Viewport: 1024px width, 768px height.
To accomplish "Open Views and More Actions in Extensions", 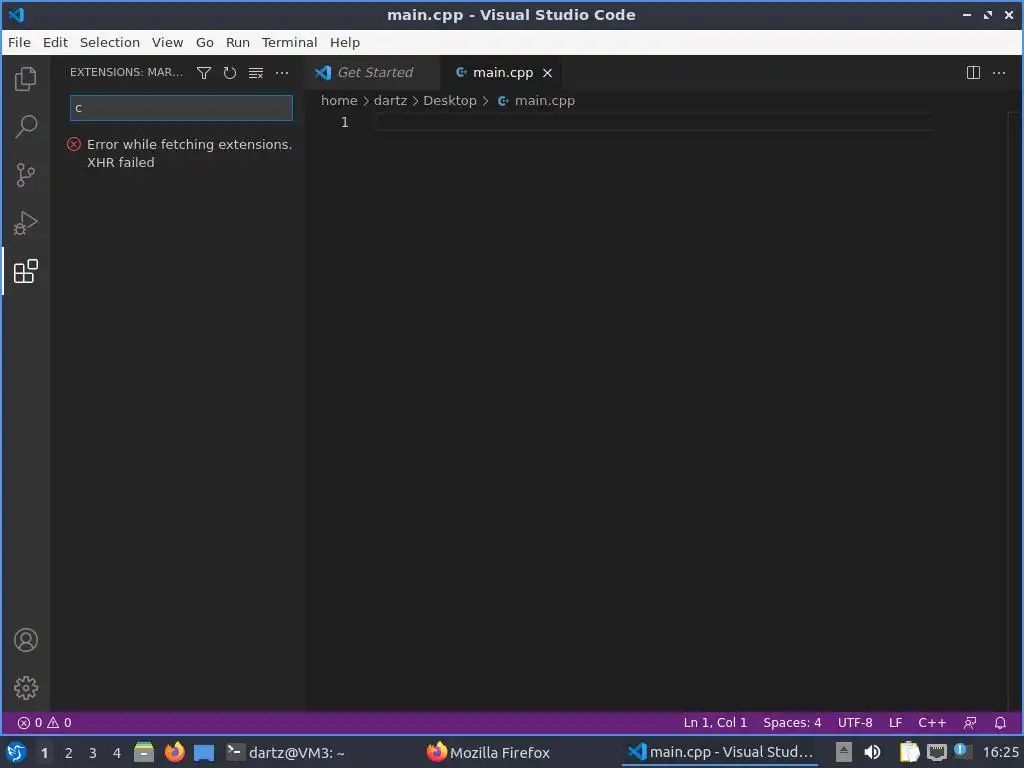I will click(281, 72).
